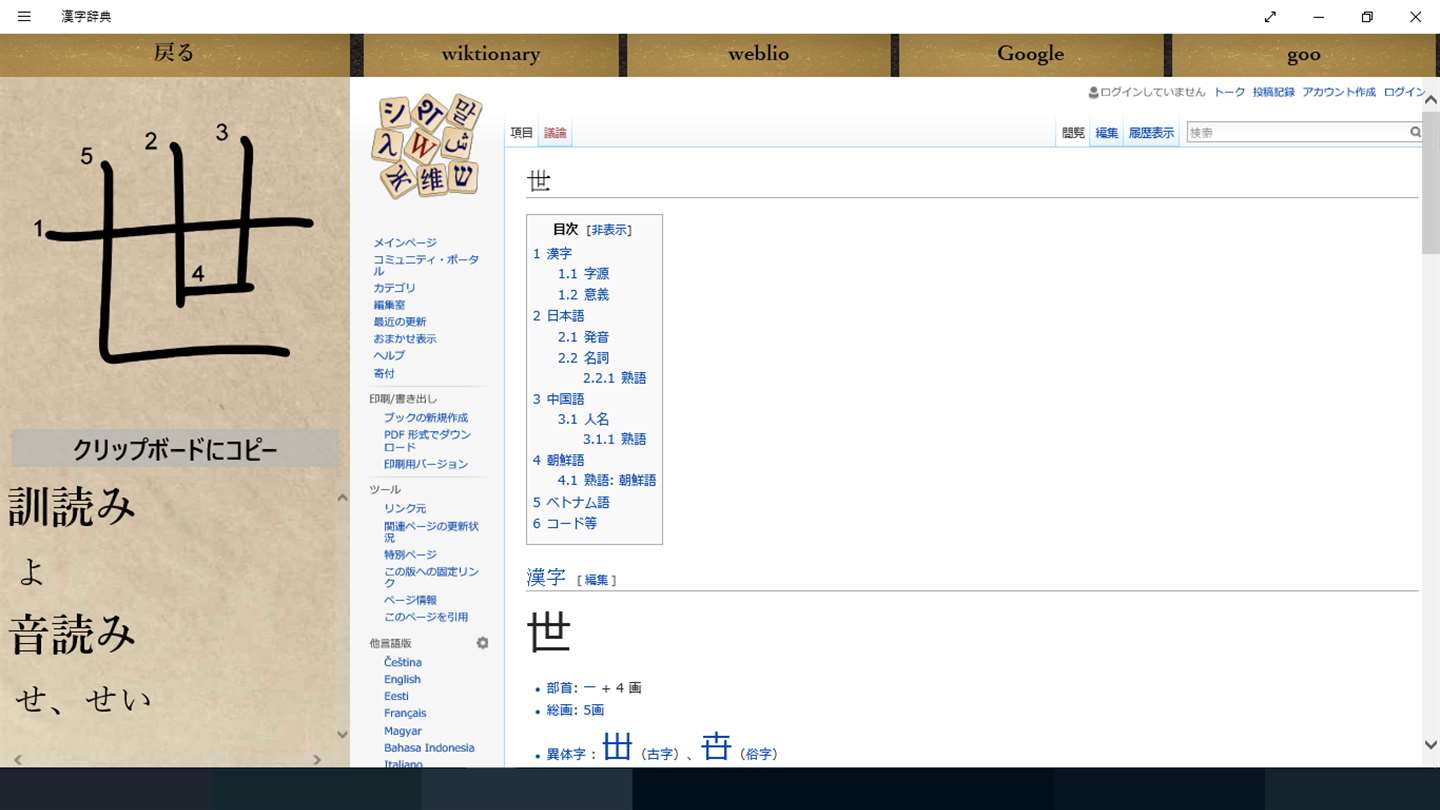Jump to contents entry 3.1 人名

point(583,419)
